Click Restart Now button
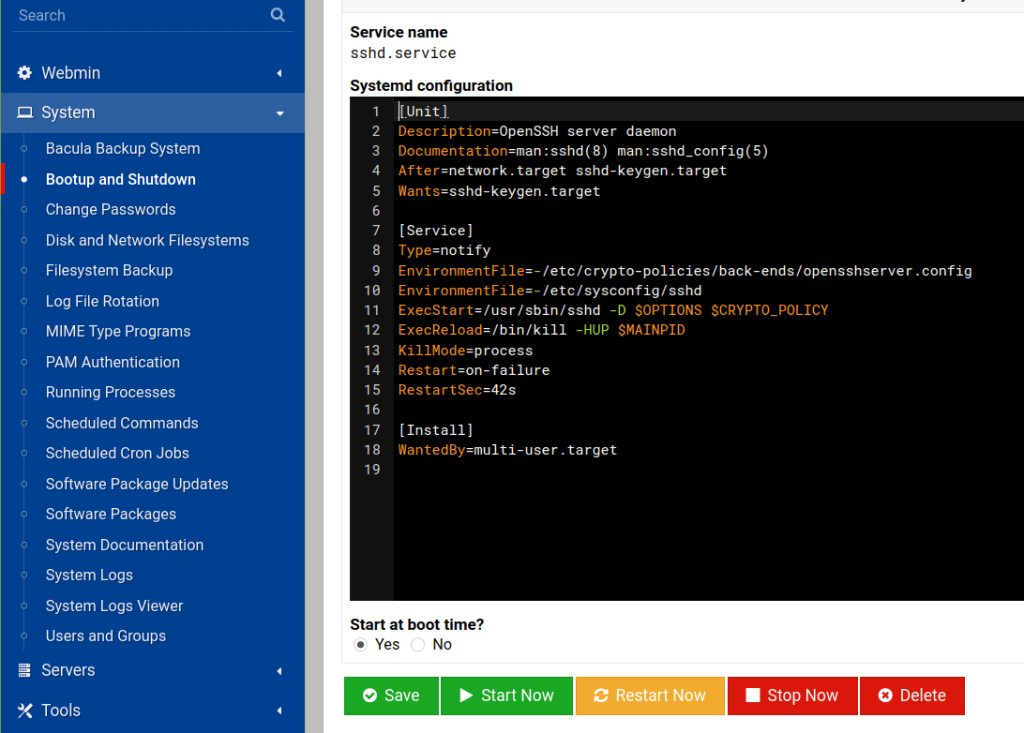Image resolution: width=1024 pixels, height=733 pixels. 650,696
